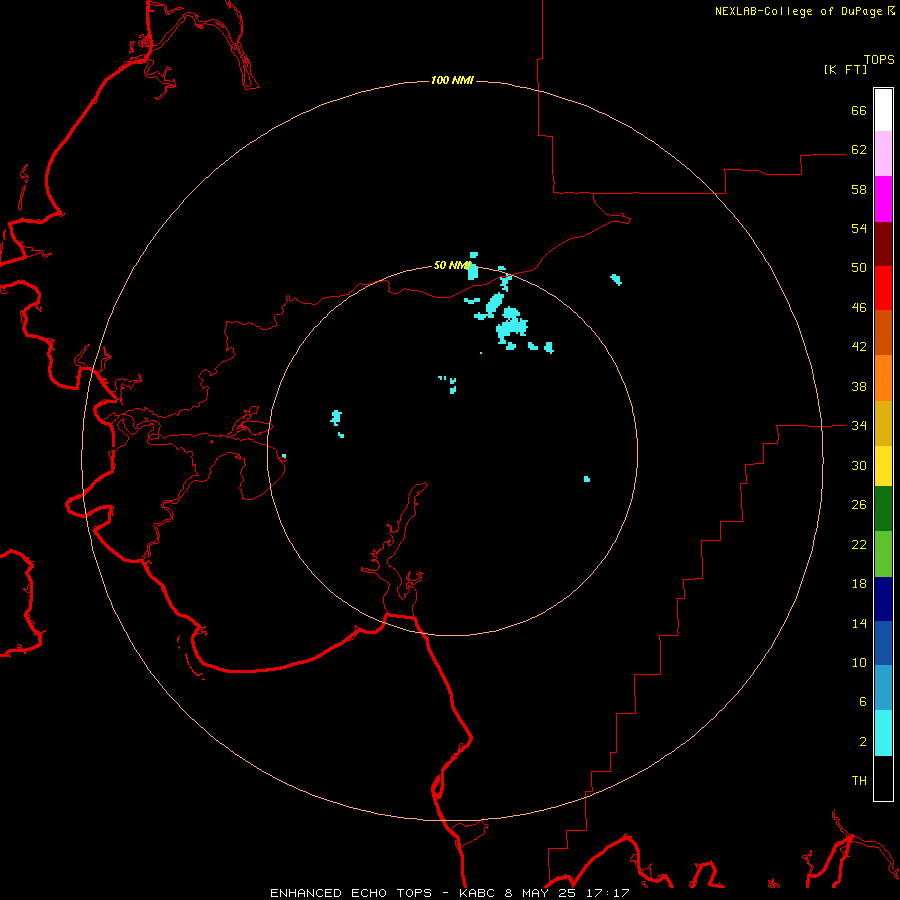Pick the dark orange legend swatch
The image size is (900, 900).
click(x=883, y=333)
